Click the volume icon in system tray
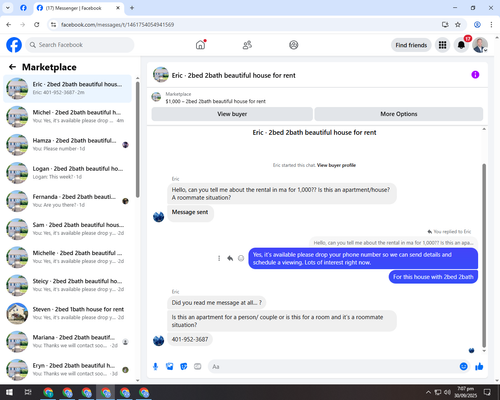The height and width of the screenshot is (400, 500). [x=447, y=392]
